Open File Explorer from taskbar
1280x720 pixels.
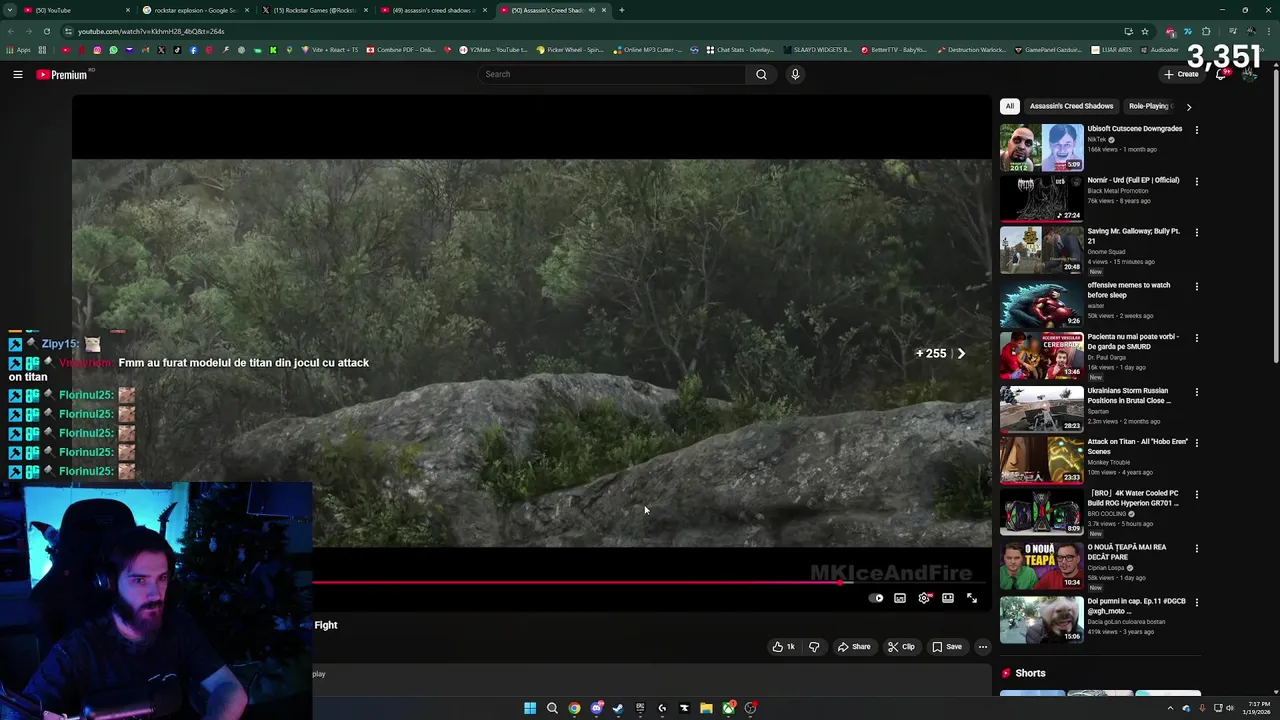pyautogui.click(x=706, y=708)
